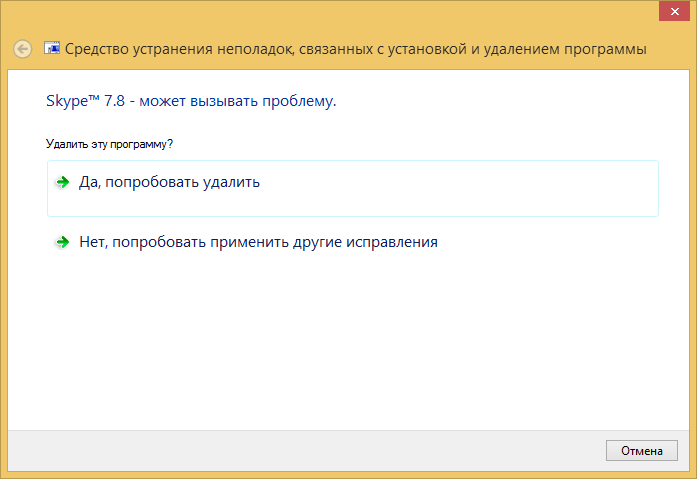The height and width of the screenshot is (479, 697).
Task: Click the window title 'Средство устранения неполадок'
Action: [x=356, y=49]
